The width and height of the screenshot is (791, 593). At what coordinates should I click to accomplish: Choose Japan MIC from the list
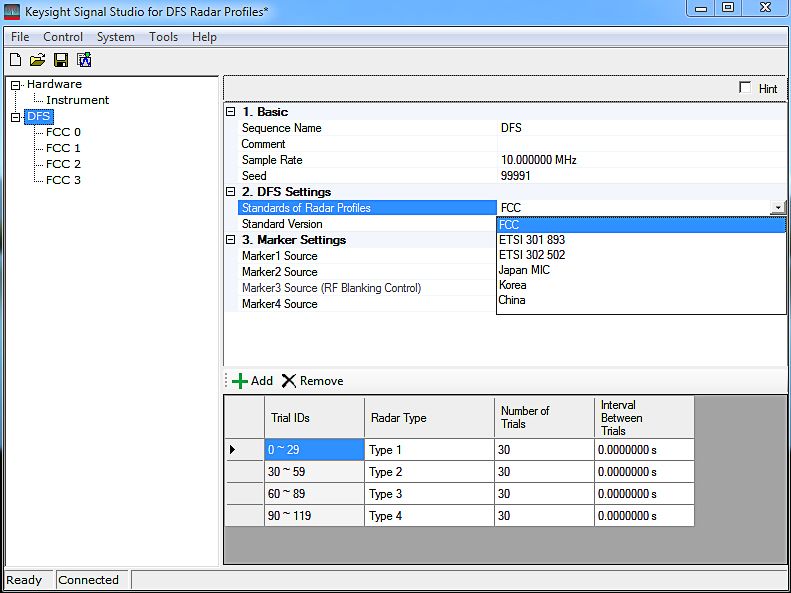tap(641, 270)
